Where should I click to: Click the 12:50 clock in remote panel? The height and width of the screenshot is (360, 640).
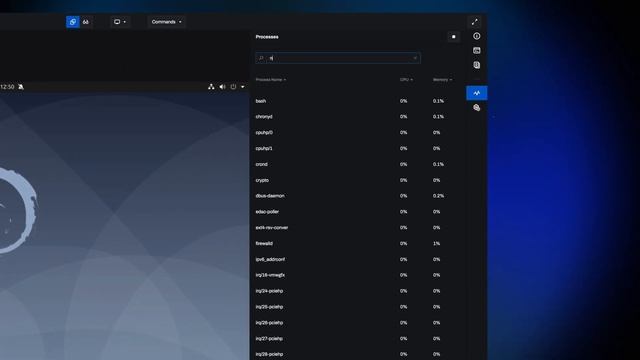(7, 87)
